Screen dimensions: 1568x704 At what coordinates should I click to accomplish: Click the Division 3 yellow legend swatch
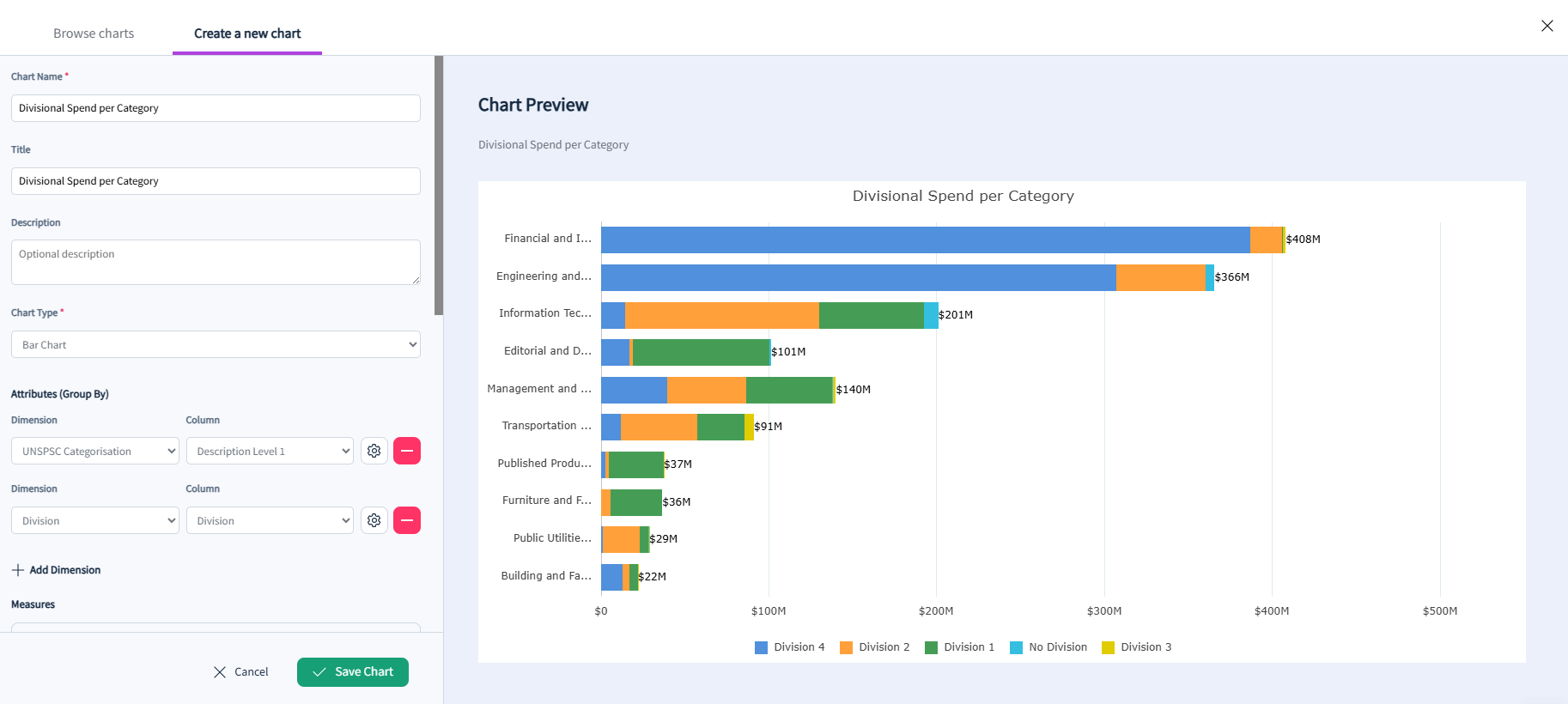(1108, 647)
